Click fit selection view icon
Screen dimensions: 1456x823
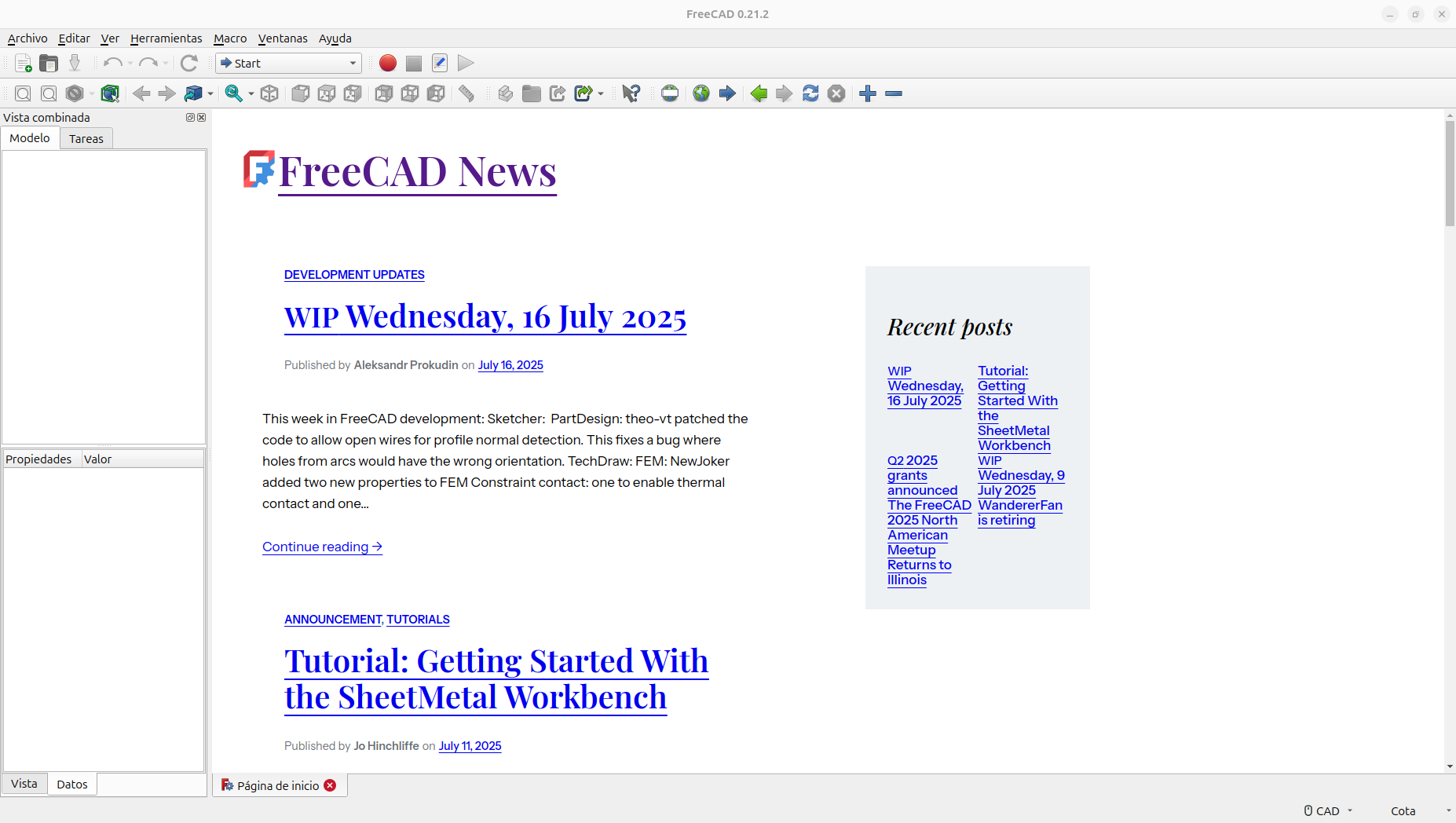click(x=49, y=94)
